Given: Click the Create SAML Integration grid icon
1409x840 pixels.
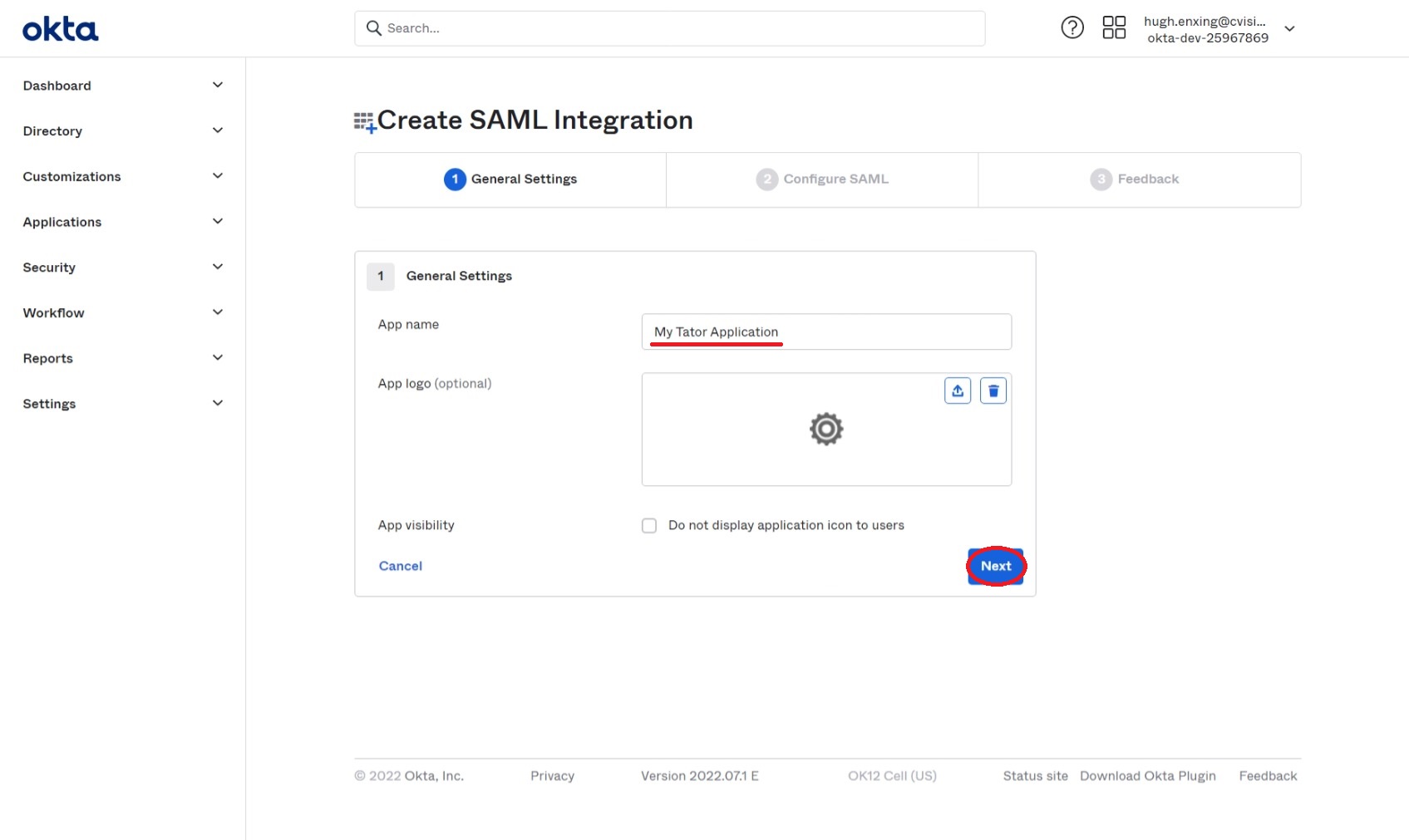Looking at the screenshot, I should point(364,123).
